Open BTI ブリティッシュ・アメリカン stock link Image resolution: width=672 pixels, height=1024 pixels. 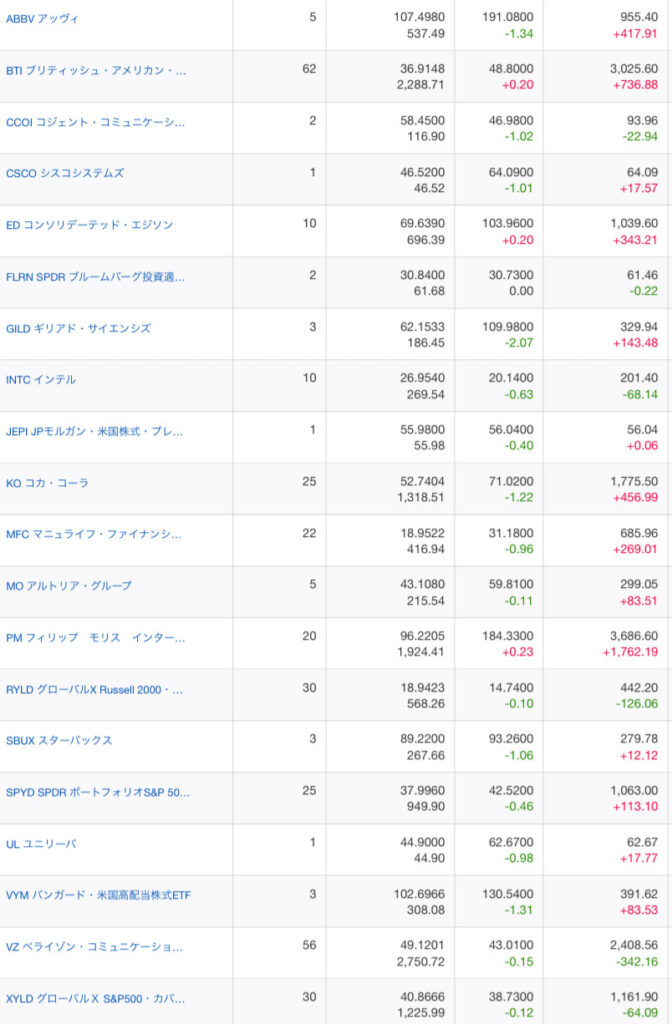tap(96, 71)
